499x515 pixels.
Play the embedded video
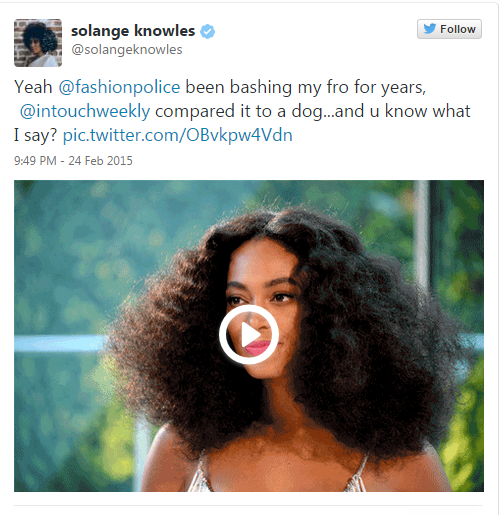pyautogui.click(x=249, y=334)
